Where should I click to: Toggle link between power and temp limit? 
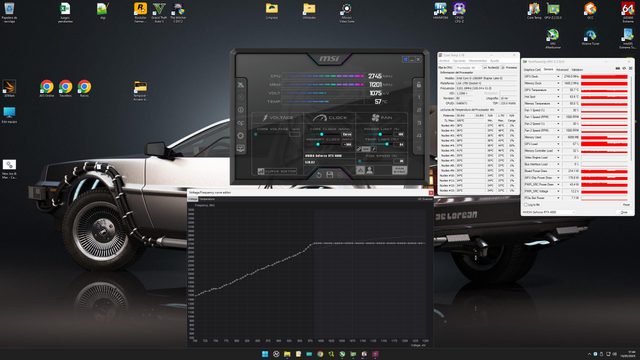tap(359, 149)
